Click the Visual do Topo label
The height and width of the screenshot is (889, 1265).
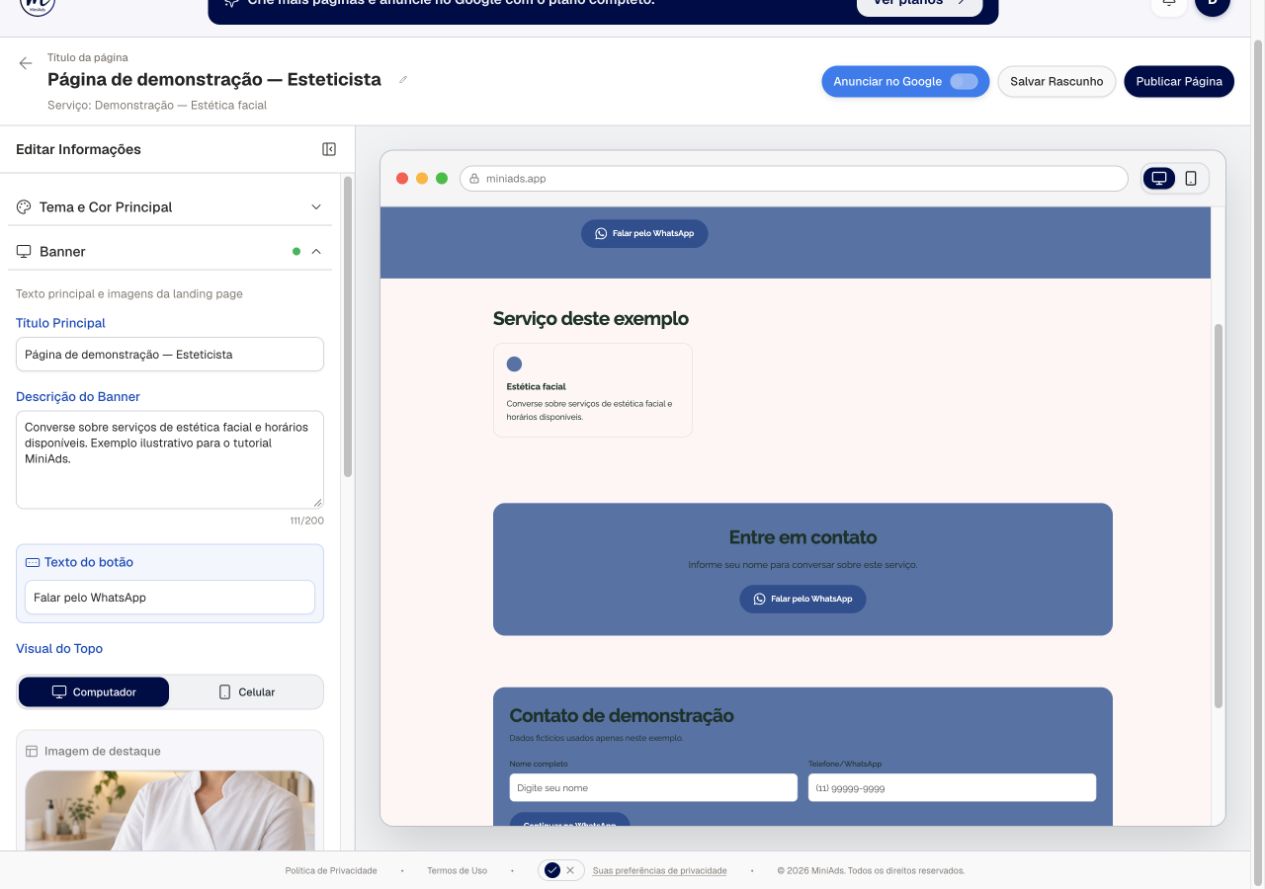tap(59, 649)
